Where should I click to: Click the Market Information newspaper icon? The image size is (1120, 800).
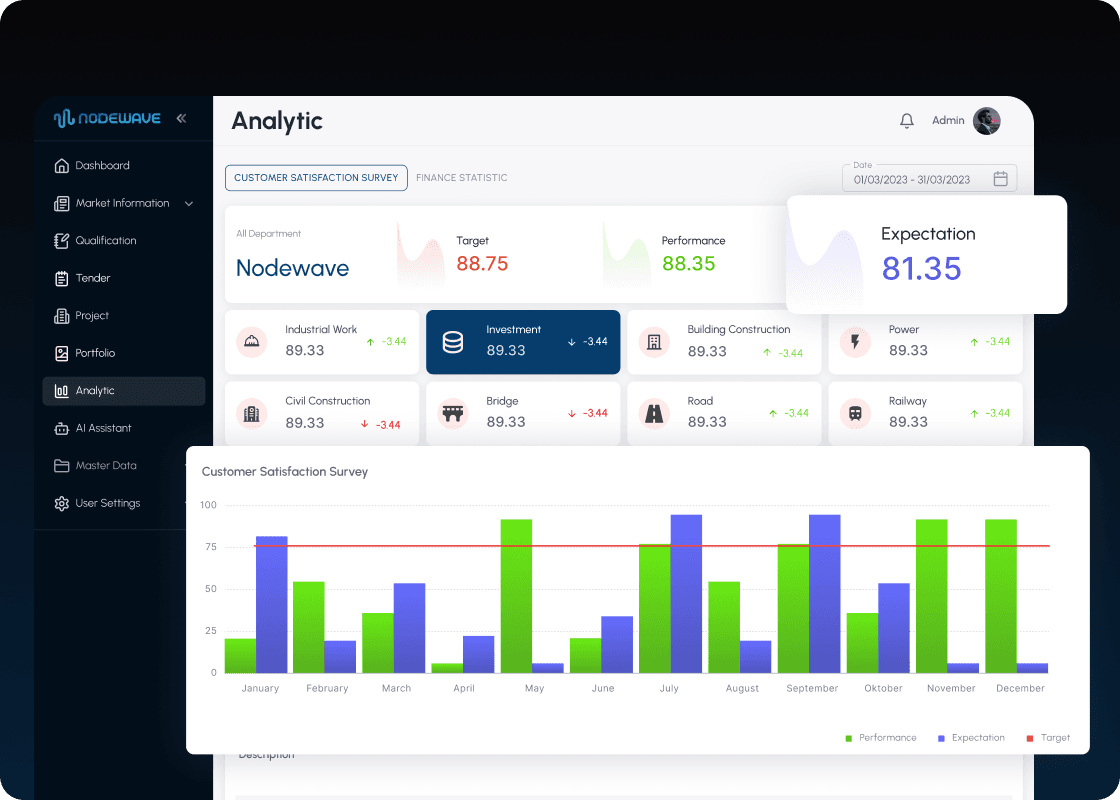click(x=61, y=204)
